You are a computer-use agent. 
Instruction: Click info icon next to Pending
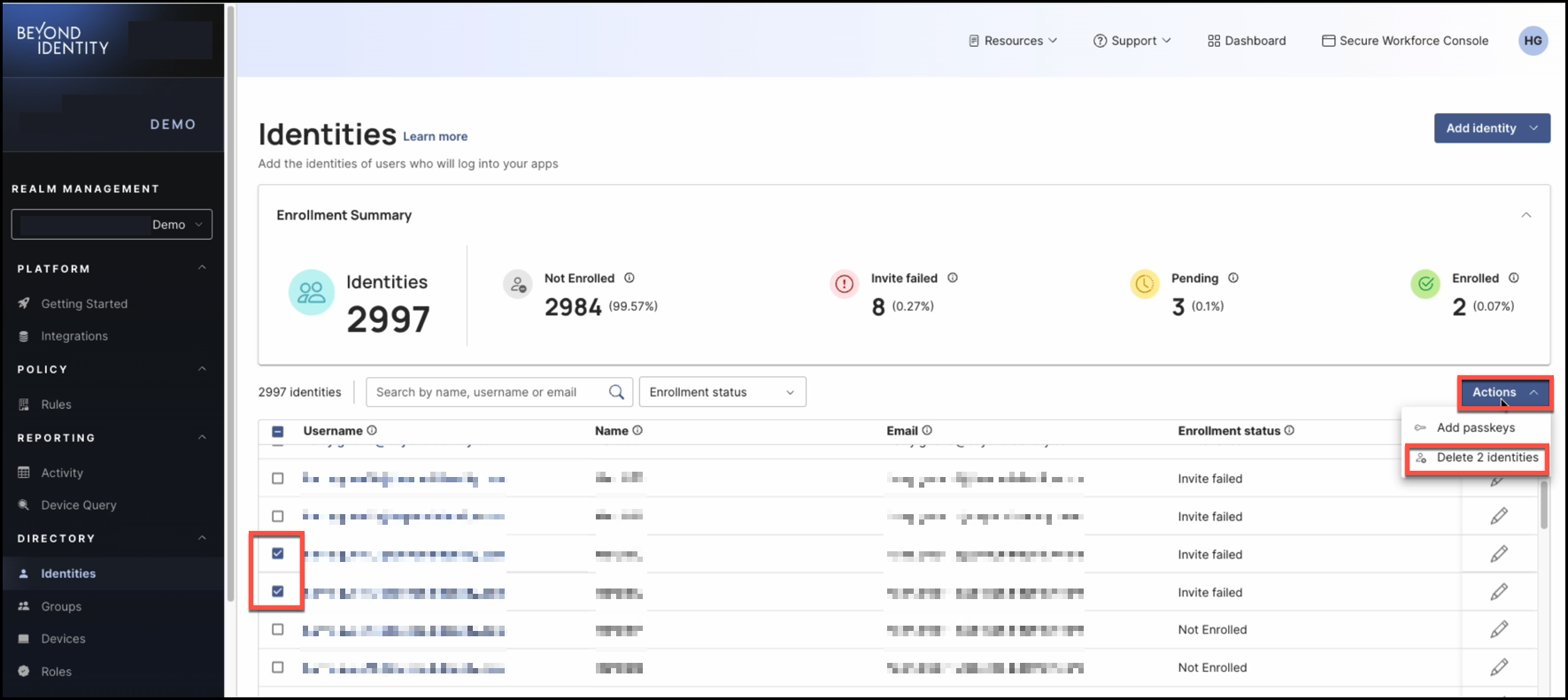point(1233,278)
